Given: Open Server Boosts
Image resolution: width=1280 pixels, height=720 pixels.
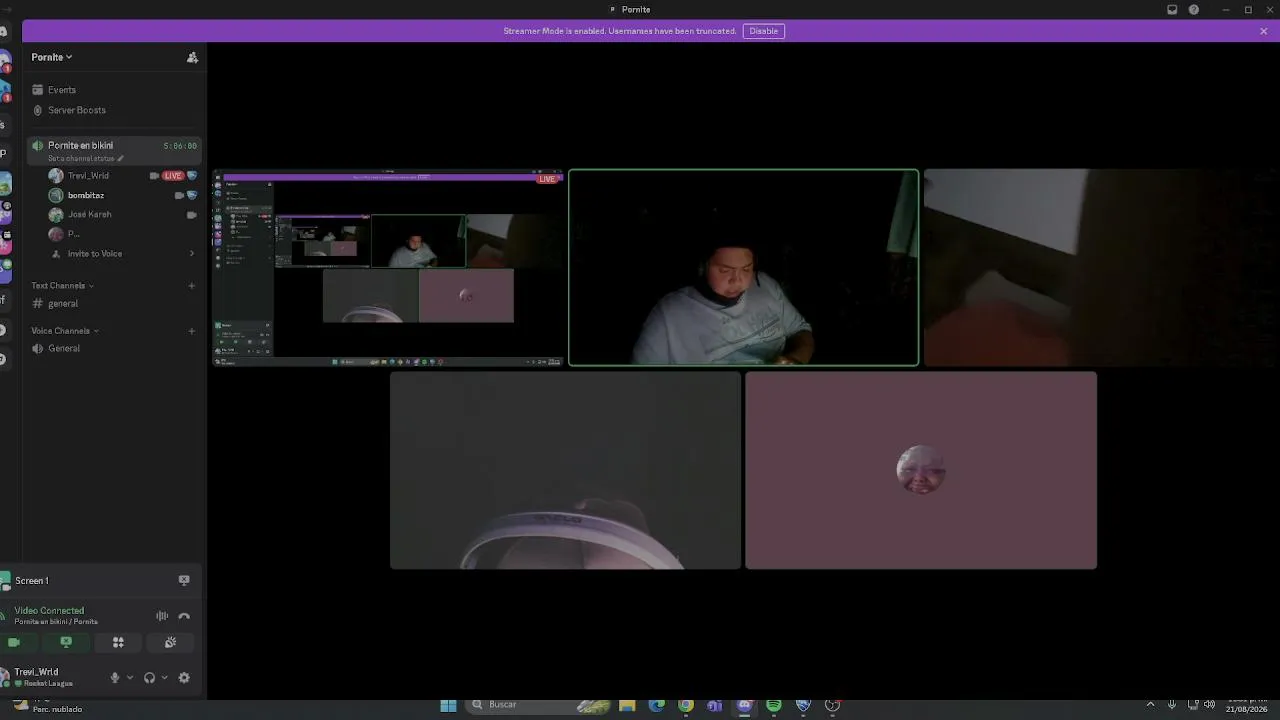Looking at the screenshot, I should [x=114, y=110].
